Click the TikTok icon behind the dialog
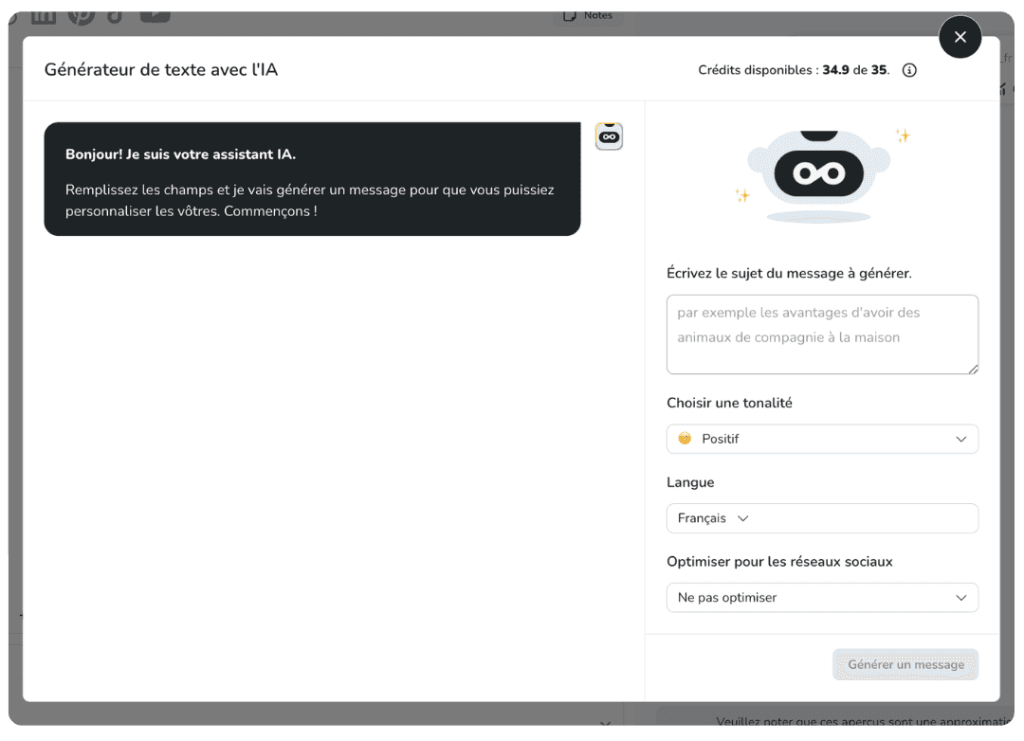The width and height of the screenshot is (1024, 741). (116, 14)
